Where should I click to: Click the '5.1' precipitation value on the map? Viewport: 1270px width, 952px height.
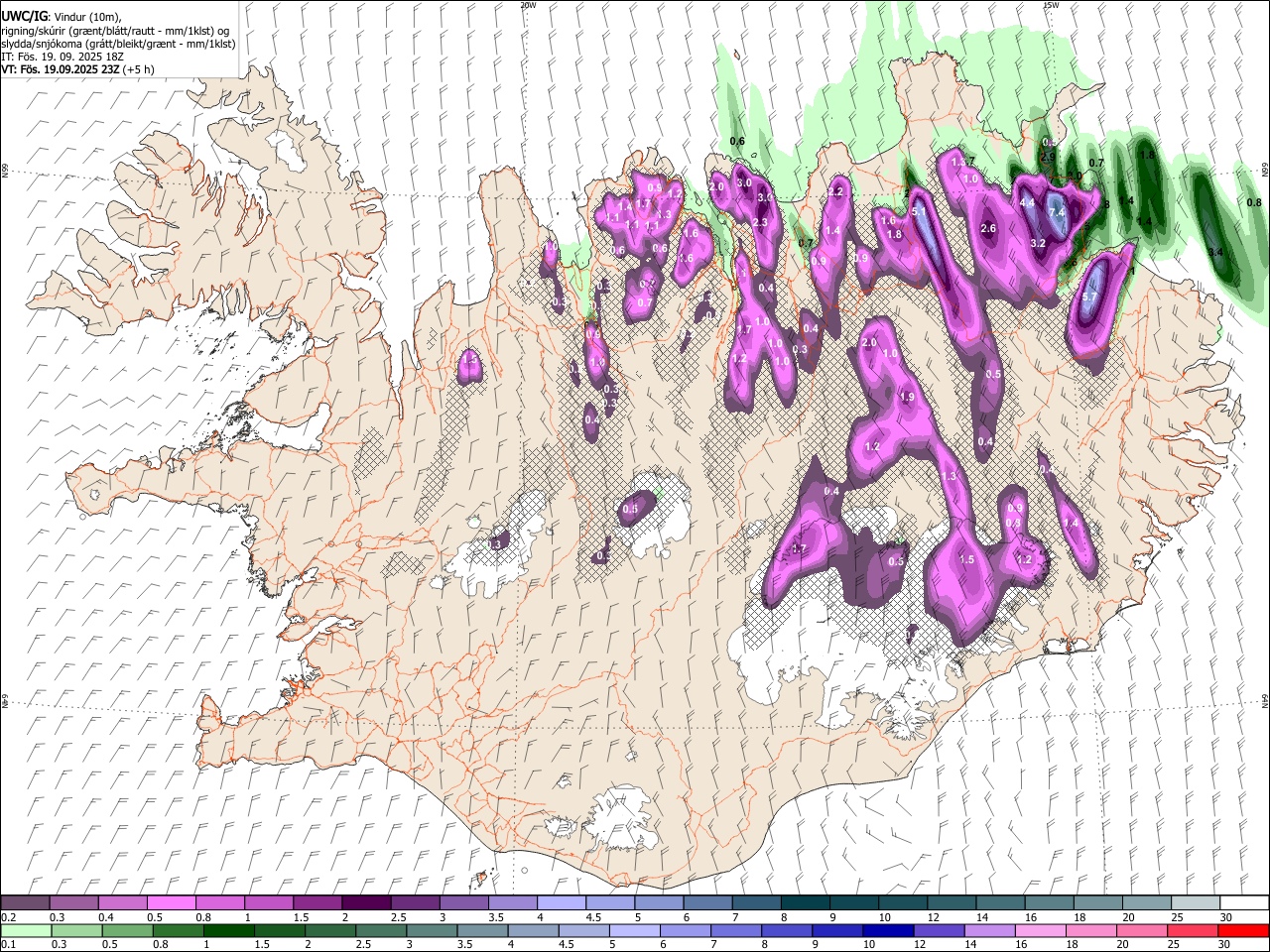[919, 211]
